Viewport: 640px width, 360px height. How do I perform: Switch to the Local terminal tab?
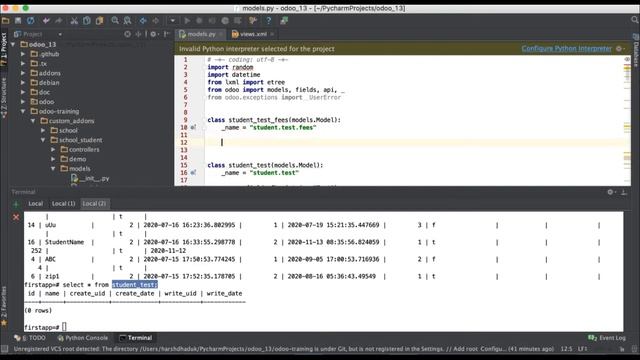click(36, 203)
